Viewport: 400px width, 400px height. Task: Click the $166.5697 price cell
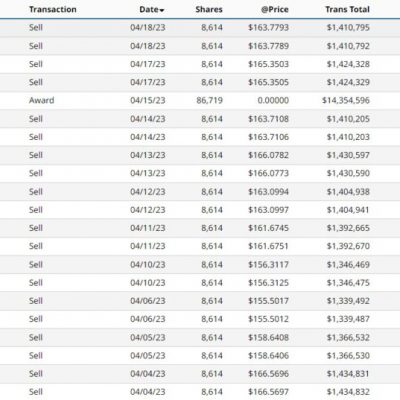(268, 392)
